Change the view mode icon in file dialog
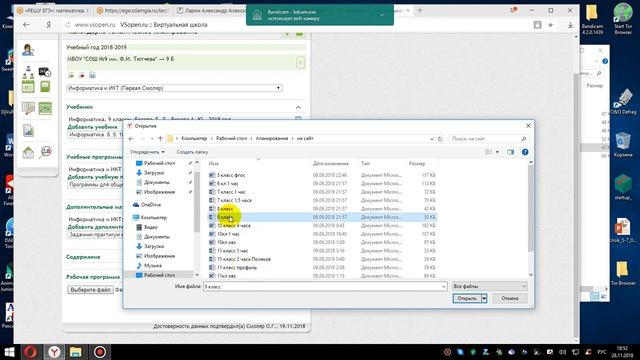This screenshot has height=360, width=640. click(x=489, y=152)
